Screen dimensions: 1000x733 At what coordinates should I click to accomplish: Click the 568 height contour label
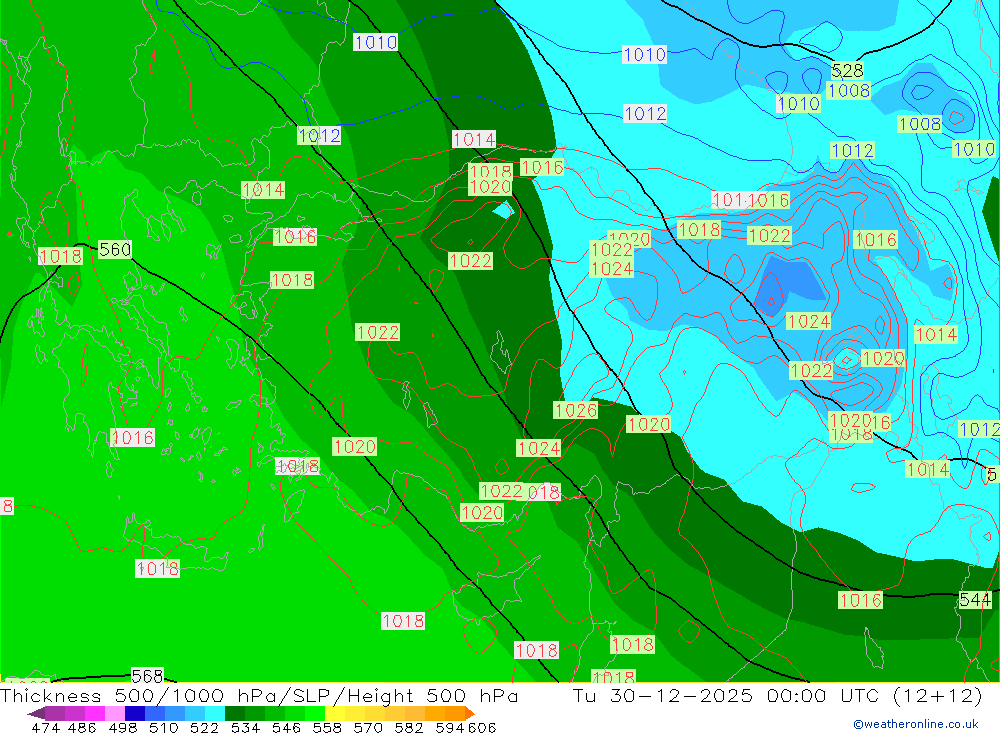[147, 675]
